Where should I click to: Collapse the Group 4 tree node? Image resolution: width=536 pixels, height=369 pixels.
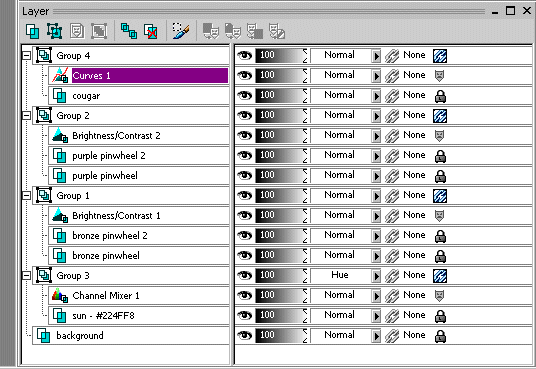point(26,55)
